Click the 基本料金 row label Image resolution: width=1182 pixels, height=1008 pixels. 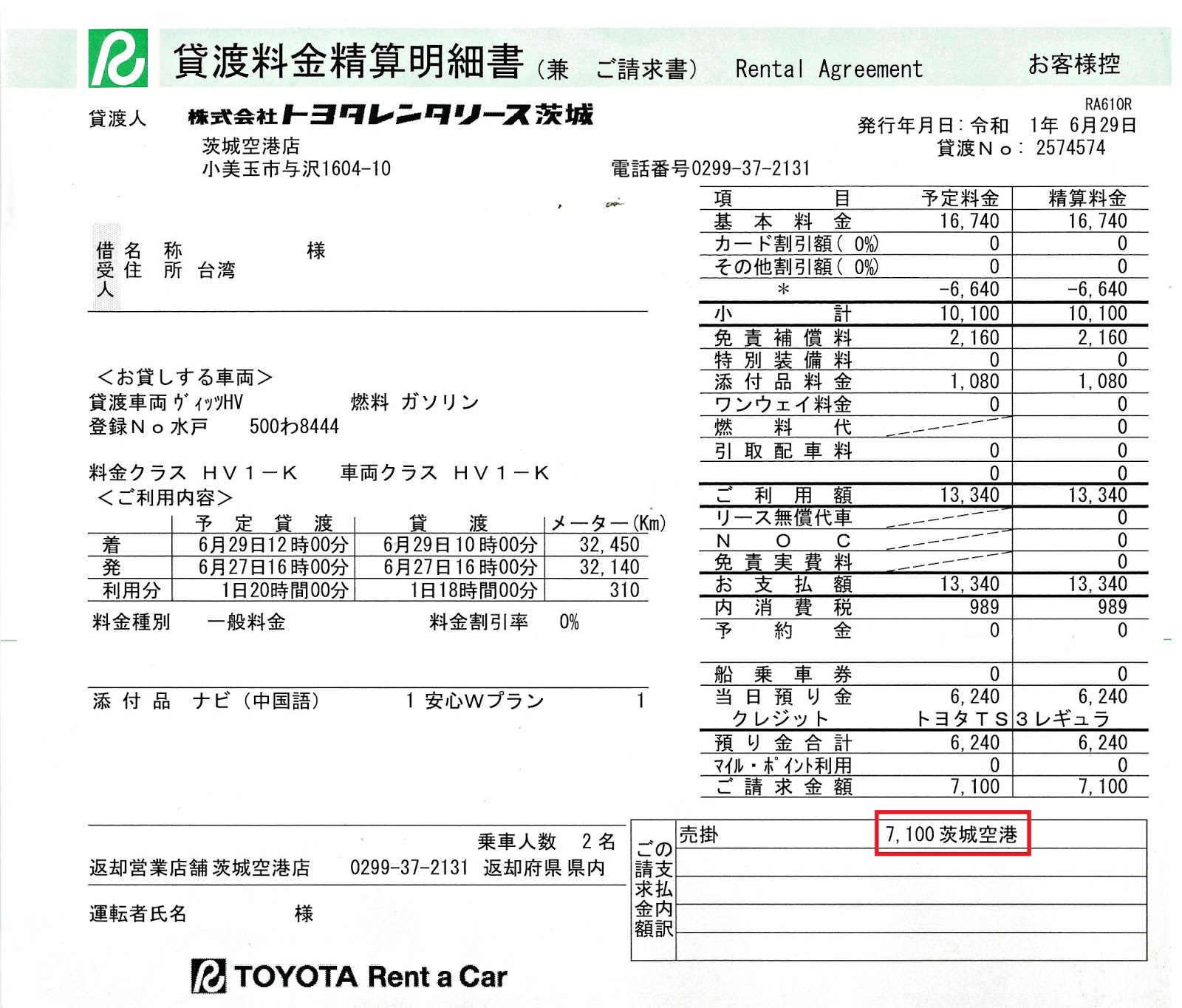click(782, 221)
